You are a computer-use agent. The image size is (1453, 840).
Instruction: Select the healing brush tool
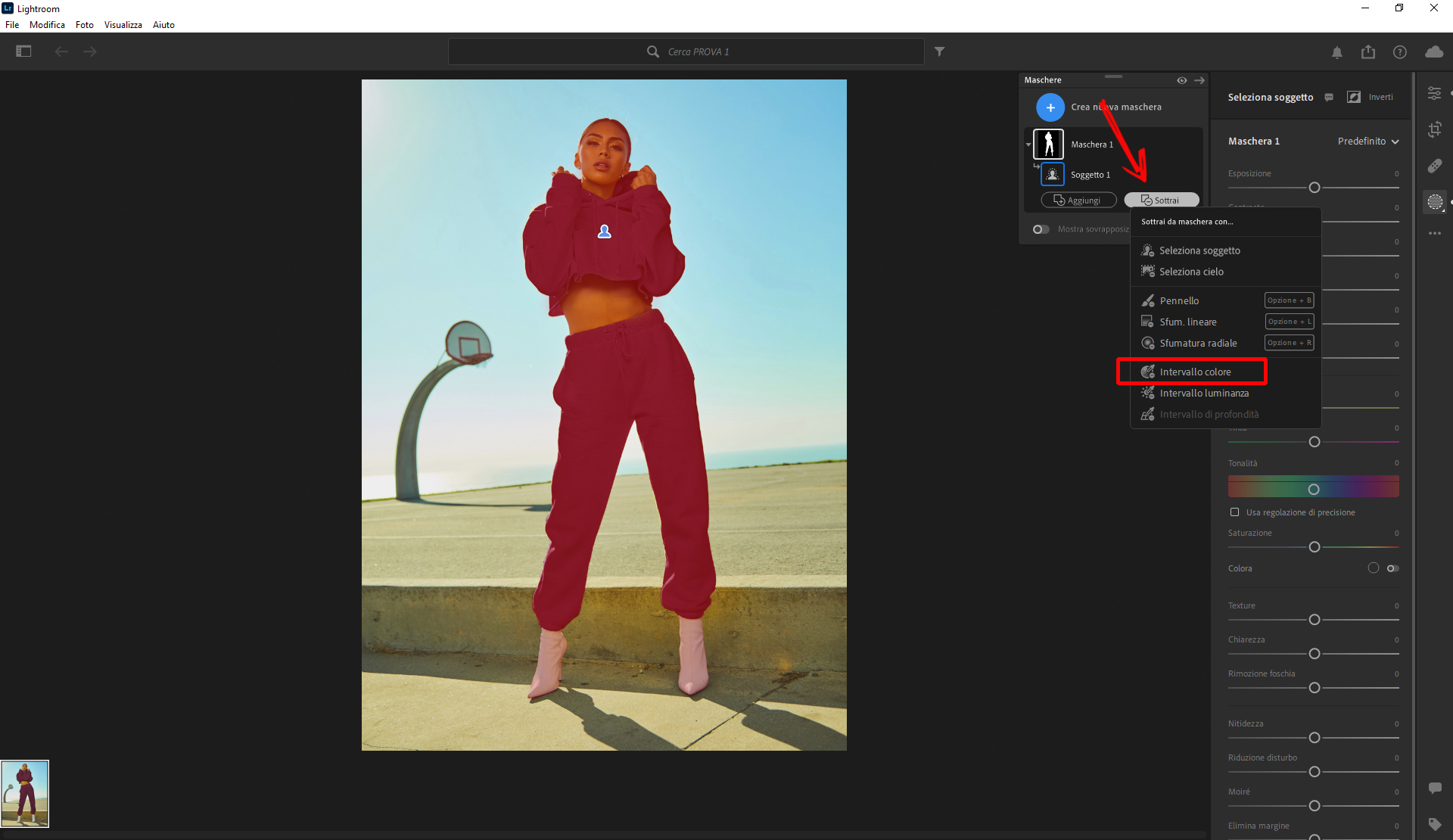pos(1434,166)
